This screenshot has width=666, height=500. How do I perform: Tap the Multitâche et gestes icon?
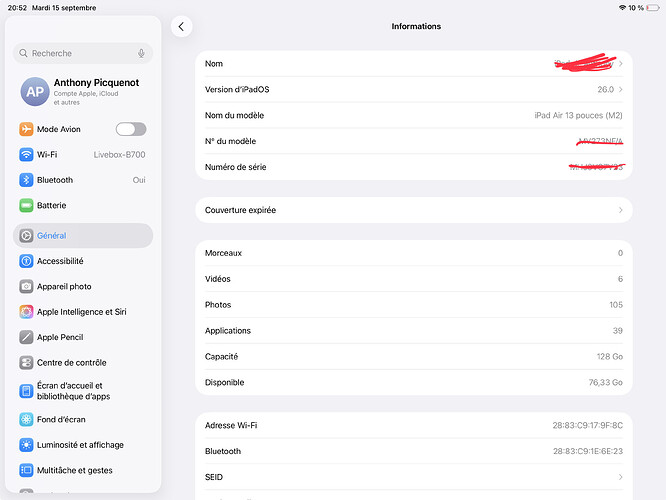coord(26,470)
